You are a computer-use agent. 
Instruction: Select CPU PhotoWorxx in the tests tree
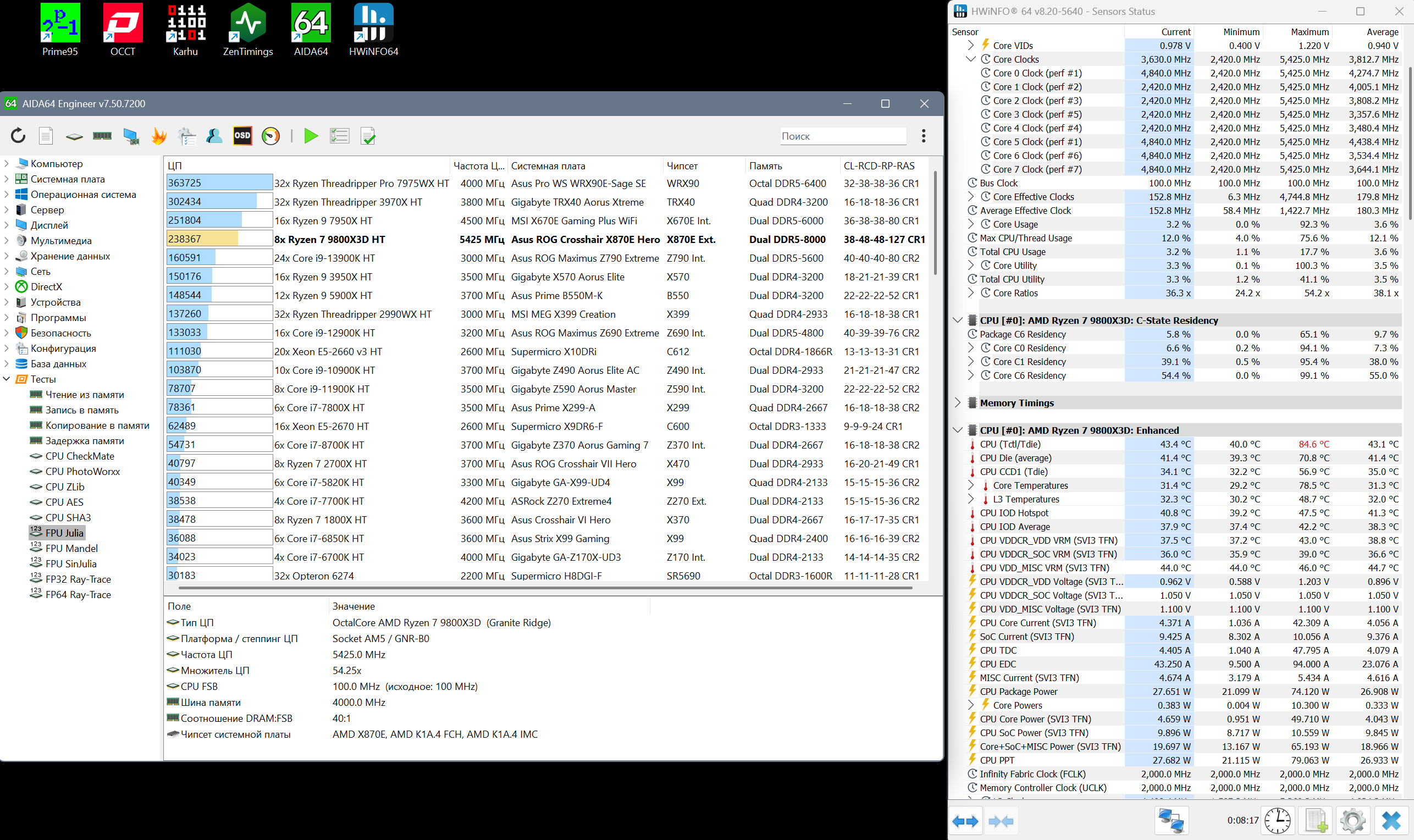click(82, 472)
